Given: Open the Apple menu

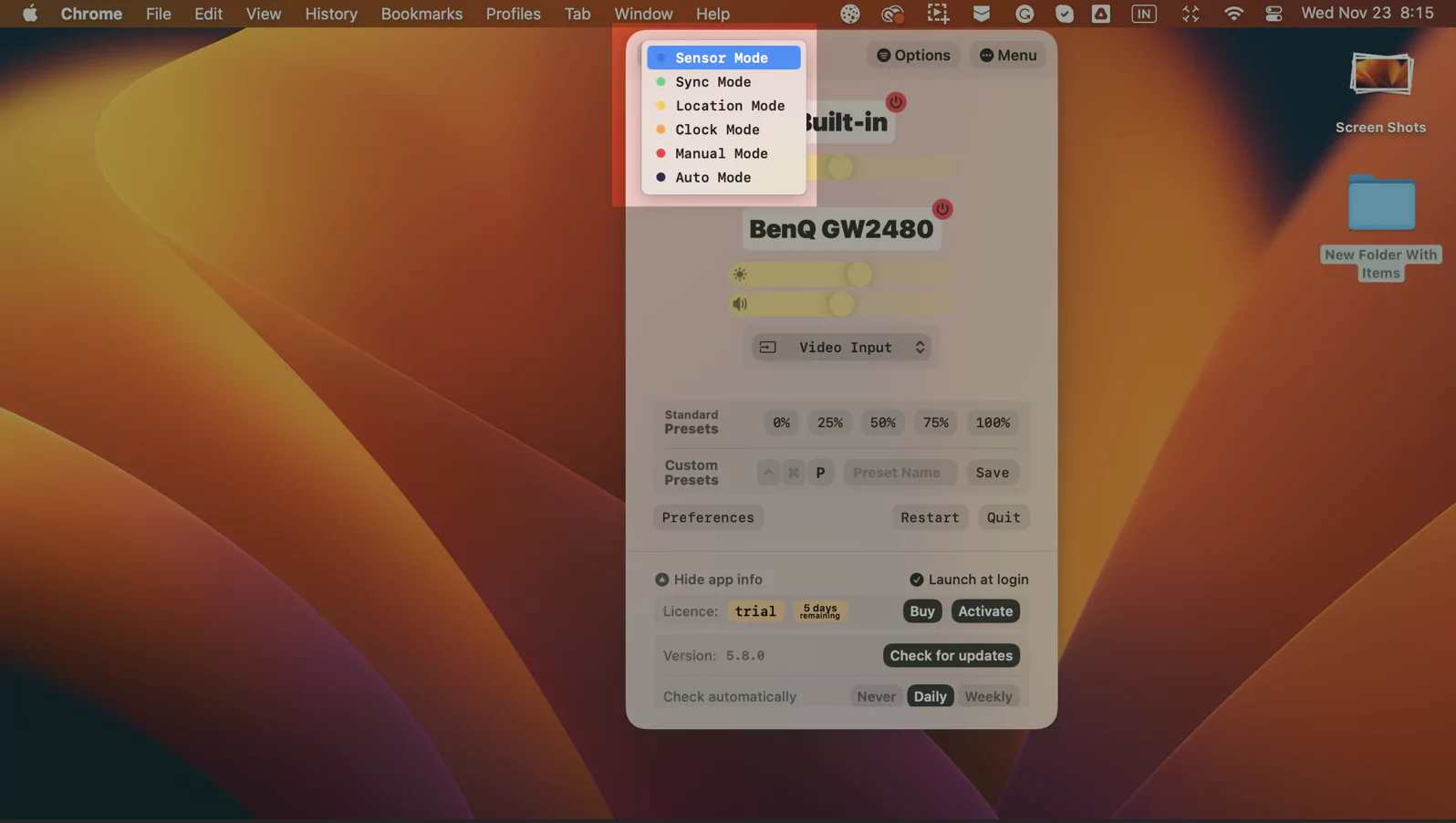Looking at the screenshot, I should 30,14.
